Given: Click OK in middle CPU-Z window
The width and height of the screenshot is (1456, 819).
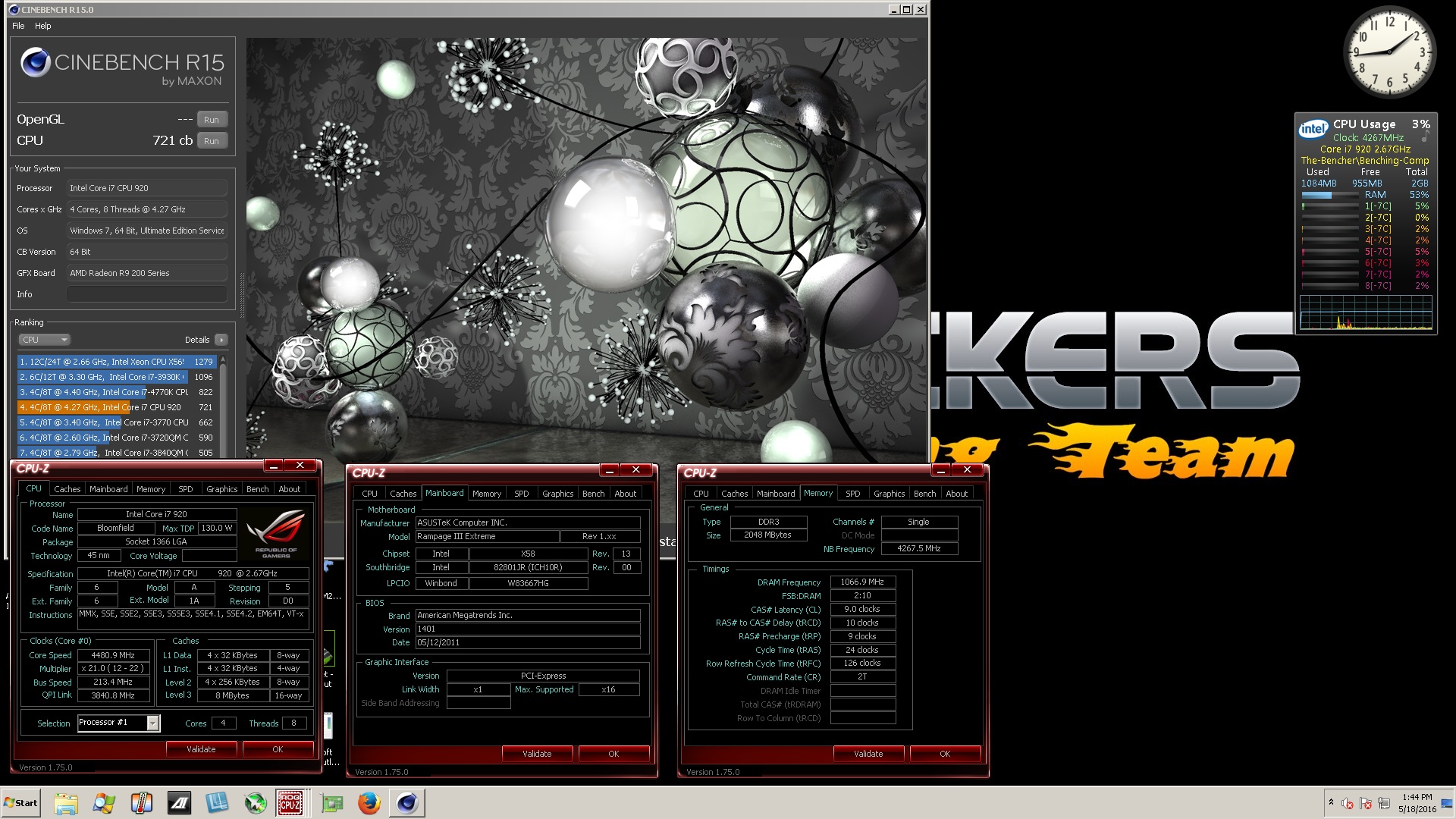Looking at the screenshot, I should click(x=613, y=754).
